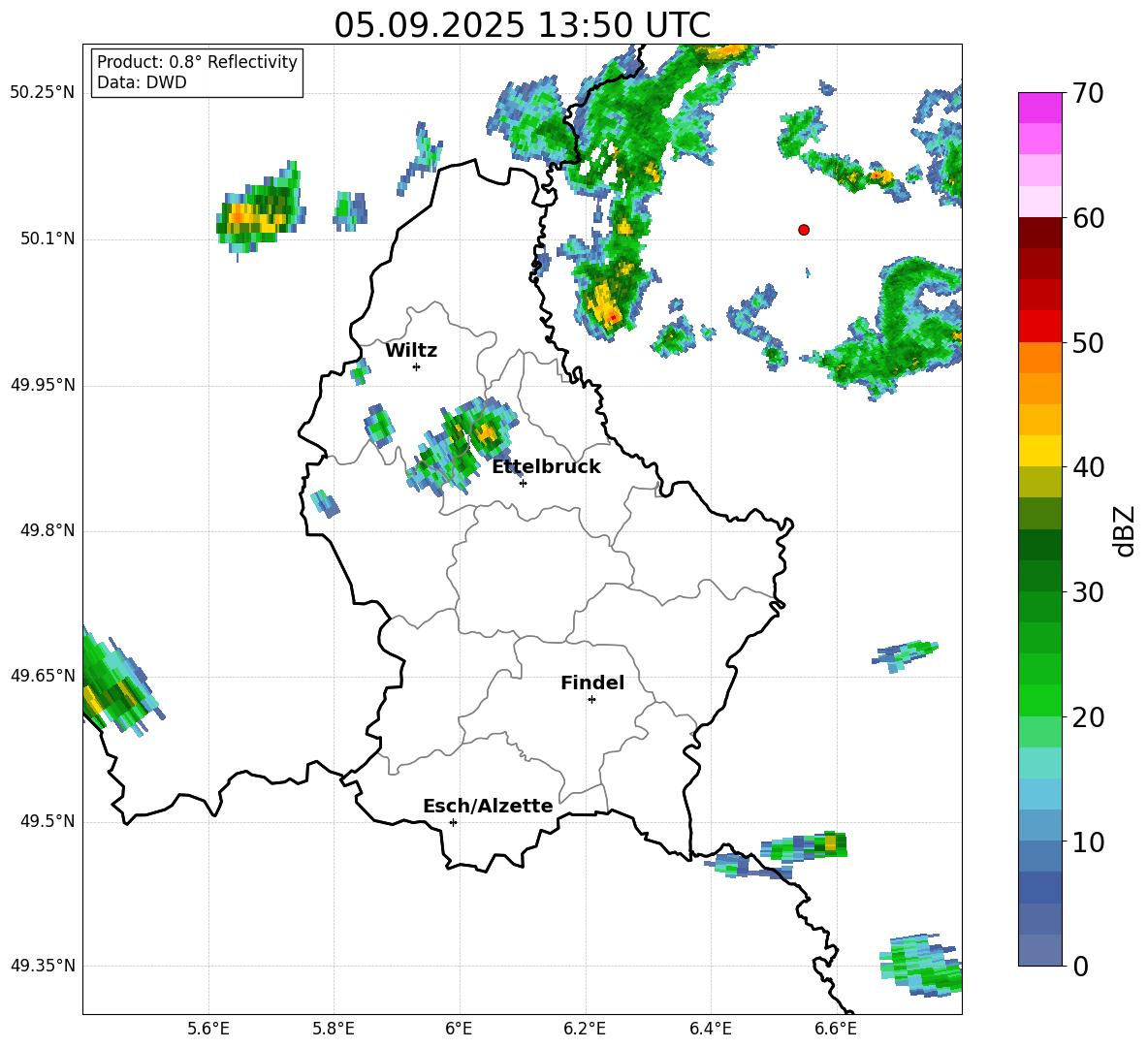Click the dBZ colorbar axis label

coord(1126,530)
